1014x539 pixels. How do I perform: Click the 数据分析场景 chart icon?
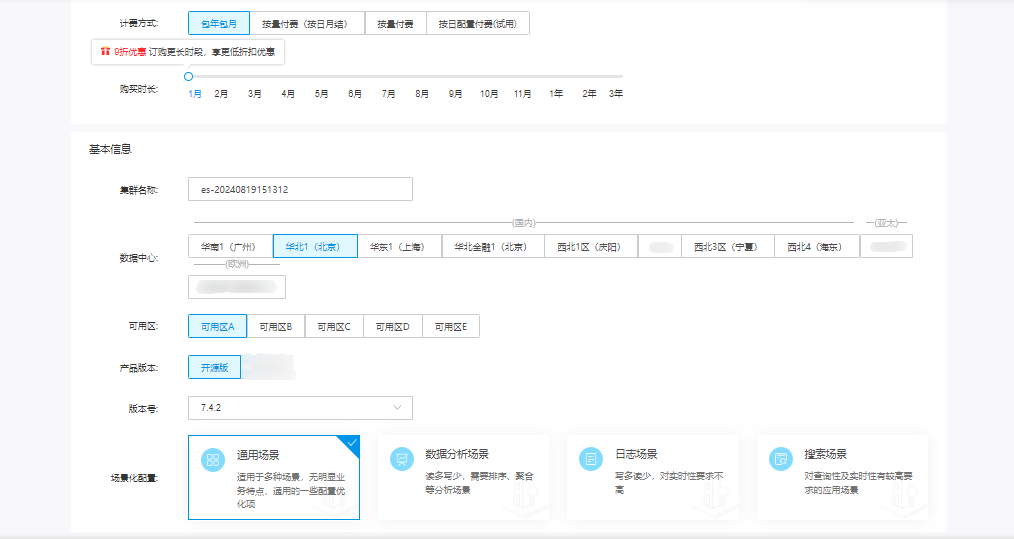401,459
